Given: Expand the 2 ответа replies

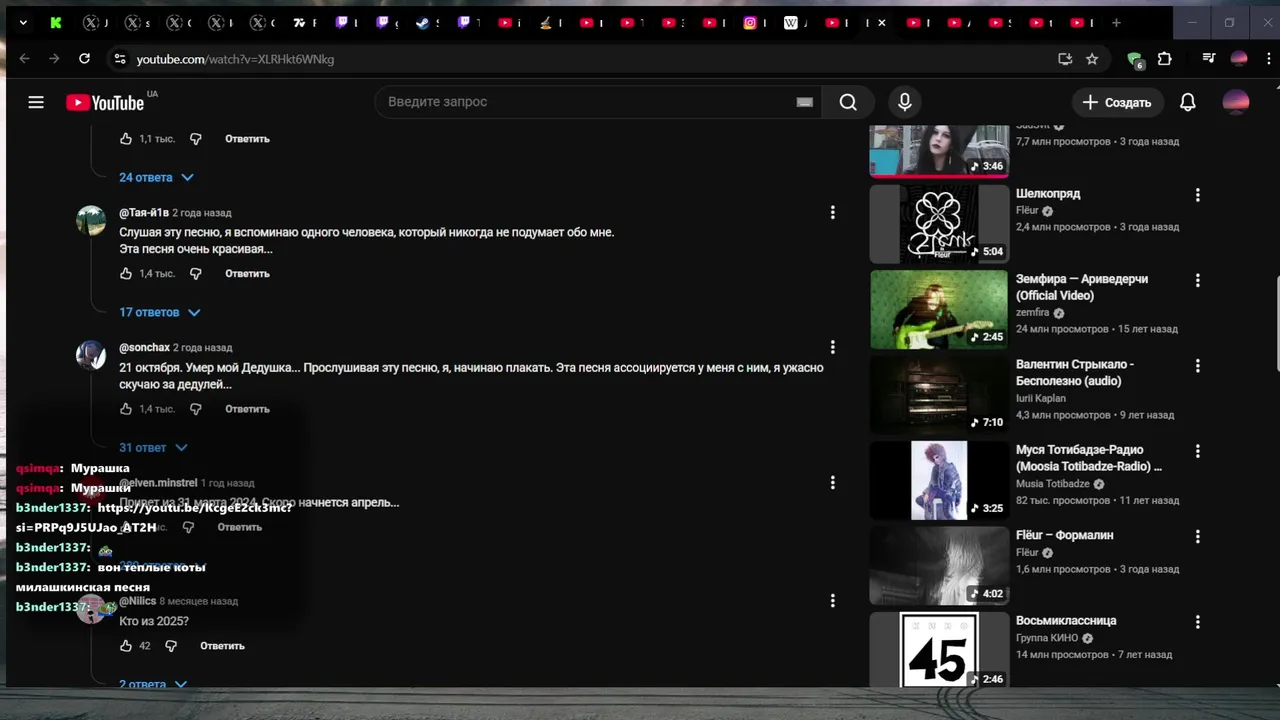Looking at the screenshot, I should click(153, 684).
